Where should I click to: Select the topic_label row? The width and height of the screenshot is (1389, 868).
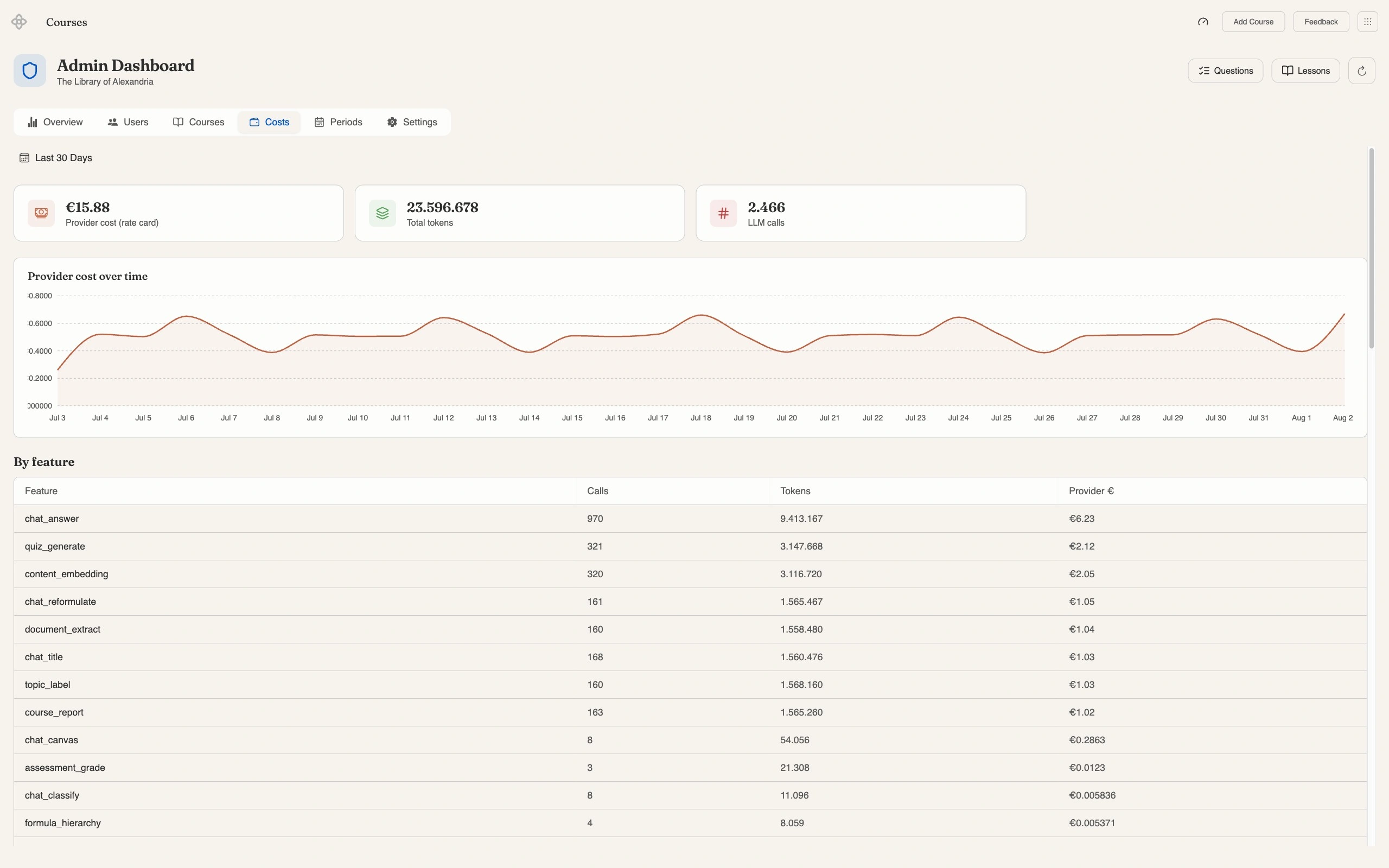coord(690,685)
